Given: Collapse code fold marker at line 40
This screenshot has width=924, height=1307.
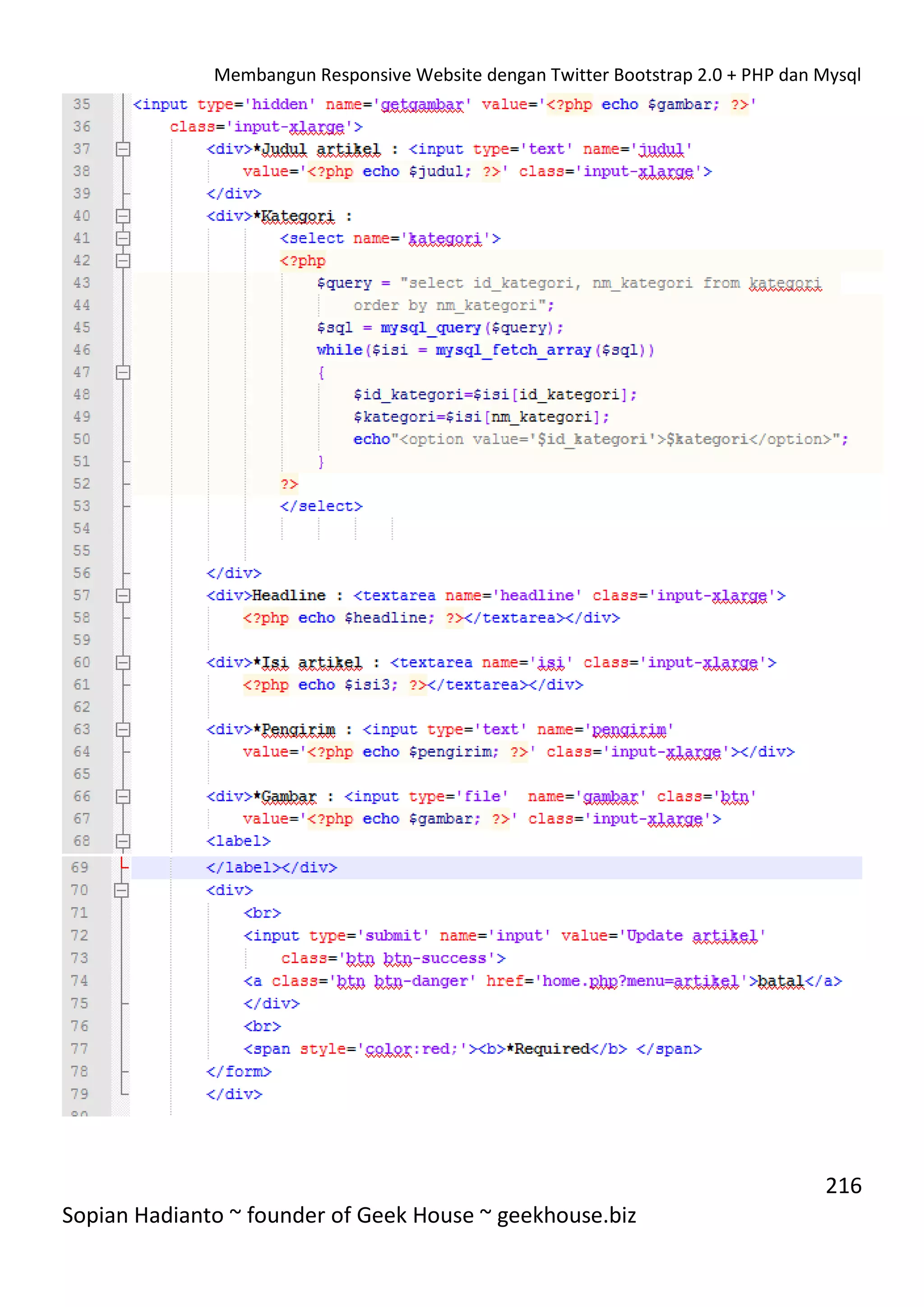Looking at the screenshot, I should pyautogui.click(x=123, y=216).
